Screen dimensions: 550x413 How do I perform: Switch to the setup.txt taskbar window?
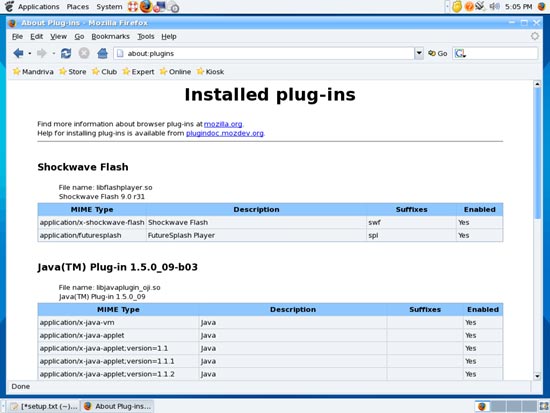(44, 406)
